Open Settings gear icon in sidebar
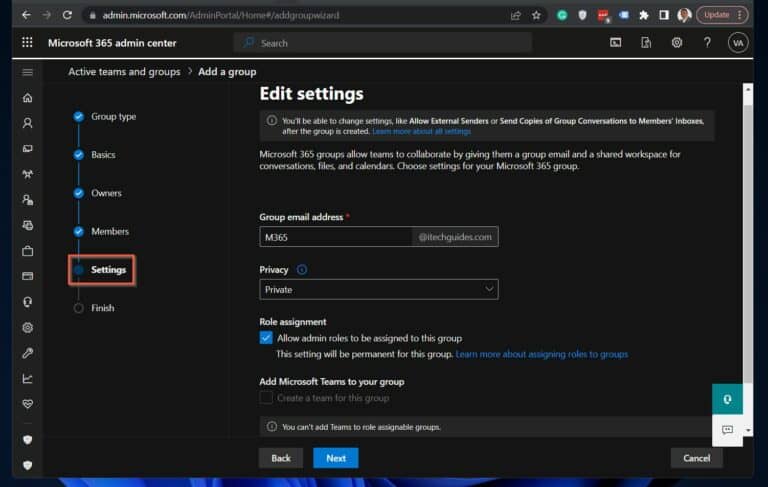The image size is (768, 487). point(27,327)
